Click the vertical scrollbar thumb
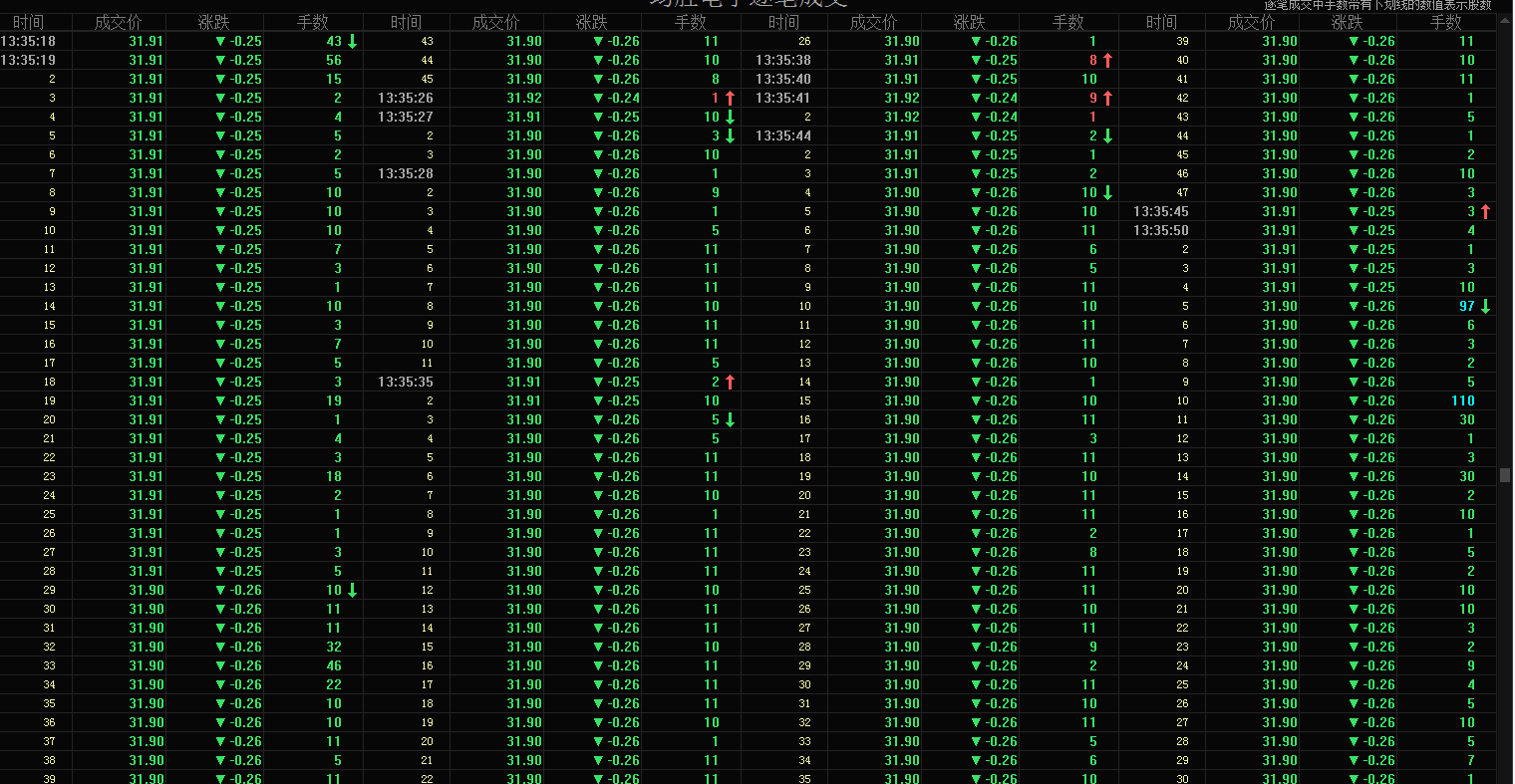Viewport: 1515px width, 784px height. click(1505, 474)
